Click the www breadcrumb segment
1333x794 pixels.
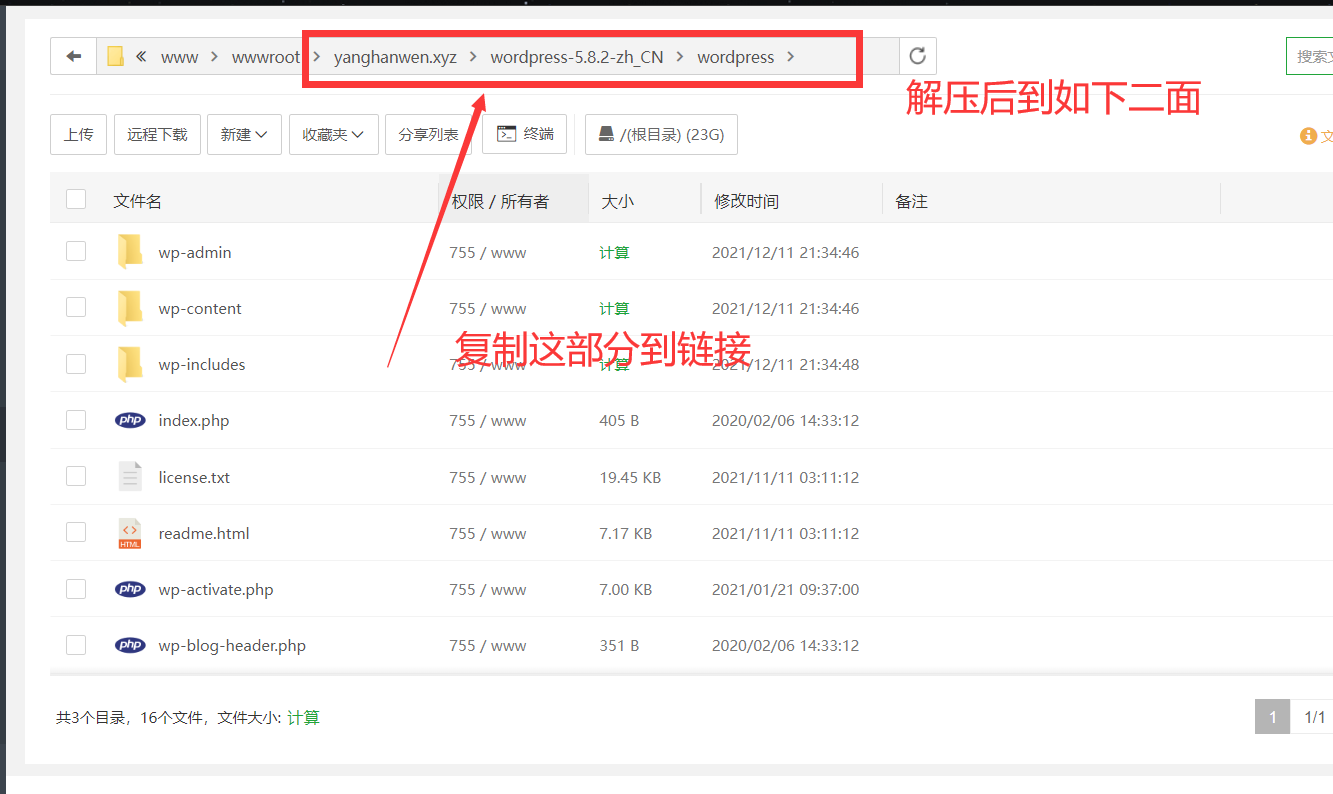[x=179, y=57]
